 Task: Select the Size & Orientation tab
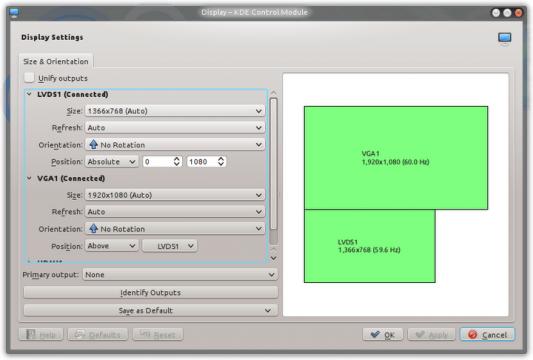(x=56, y=61)
